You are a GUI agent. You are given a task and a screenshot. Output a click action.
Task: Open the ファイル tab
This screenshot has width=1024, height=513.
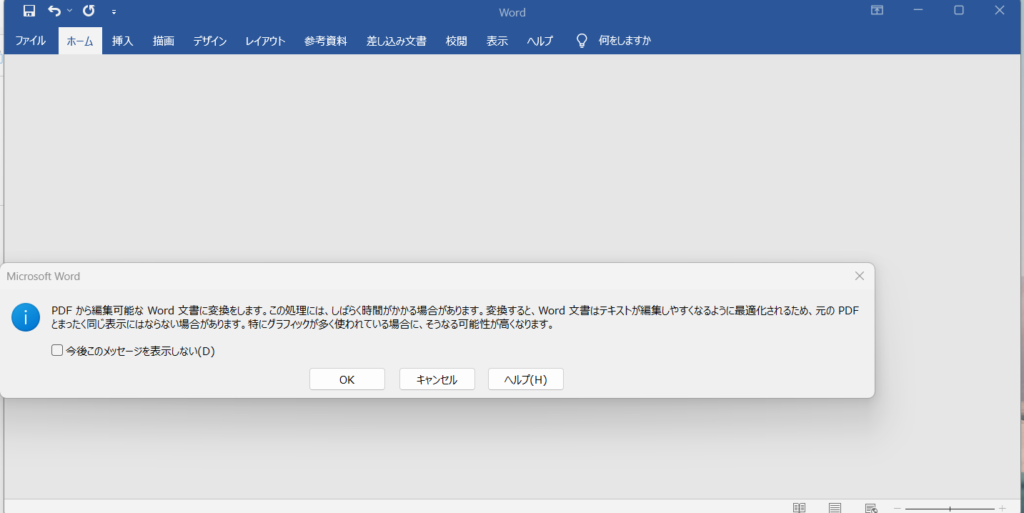click(30, 40)
